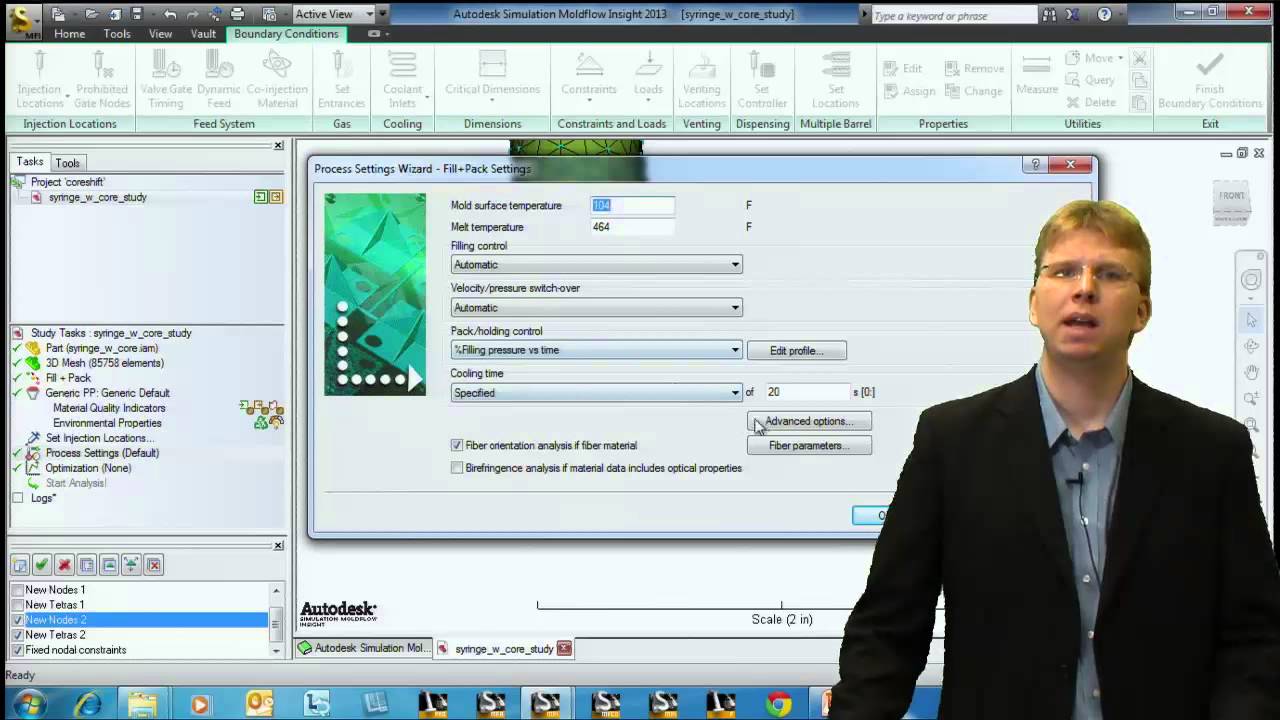Click Internet Explorer icon in taskbar
The height and width of the screenshot is (720, 1280).
[x=87, y=704]
